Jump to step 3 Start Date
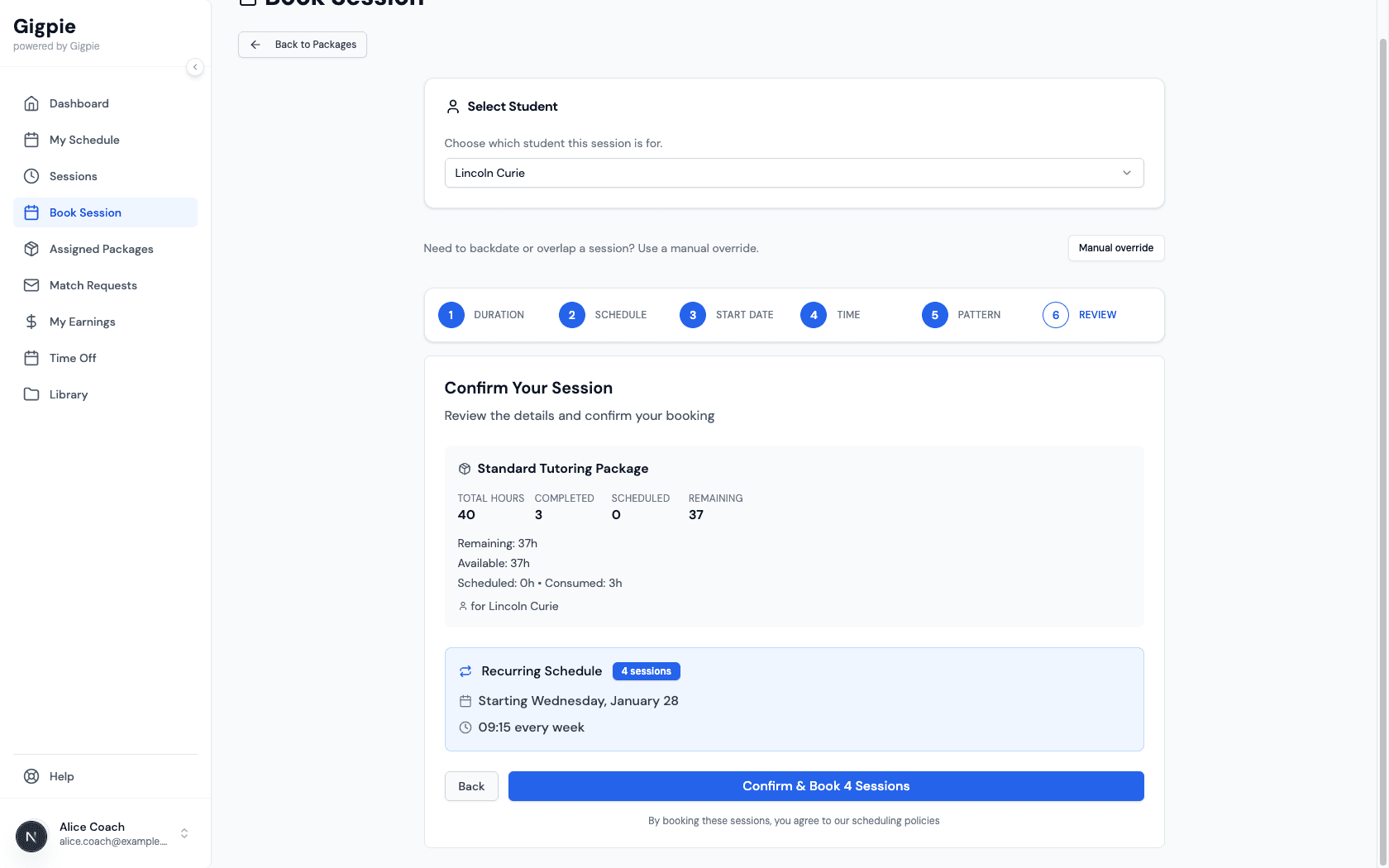This screenshot has height=868, width=1389. pos(693,315)
